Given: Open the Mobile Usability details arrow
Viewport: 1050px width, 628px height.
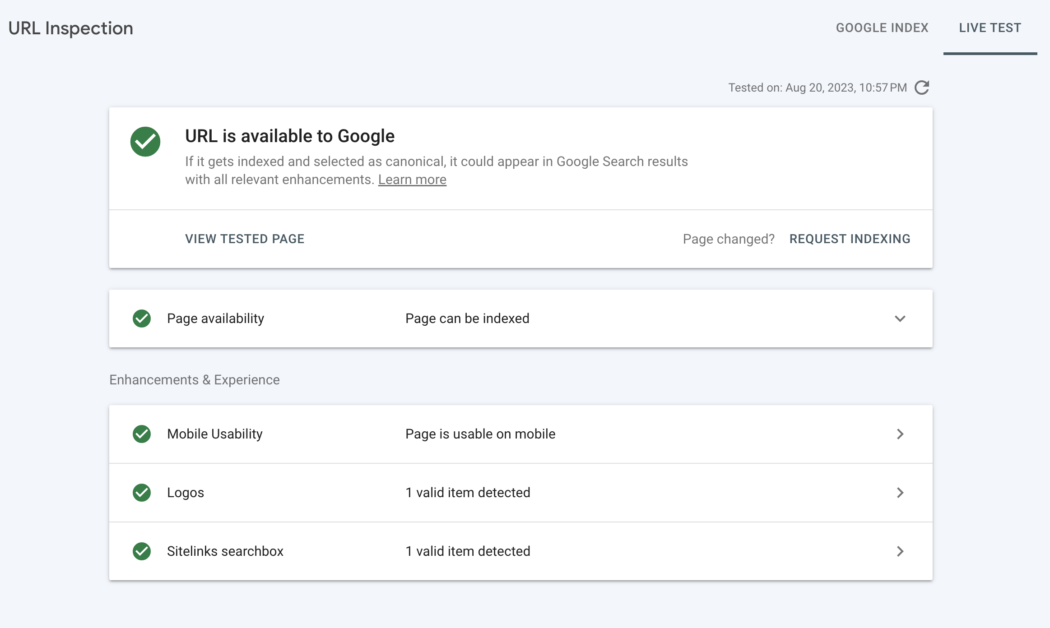Looking at the screenshot, I should (x=899, y=433).
